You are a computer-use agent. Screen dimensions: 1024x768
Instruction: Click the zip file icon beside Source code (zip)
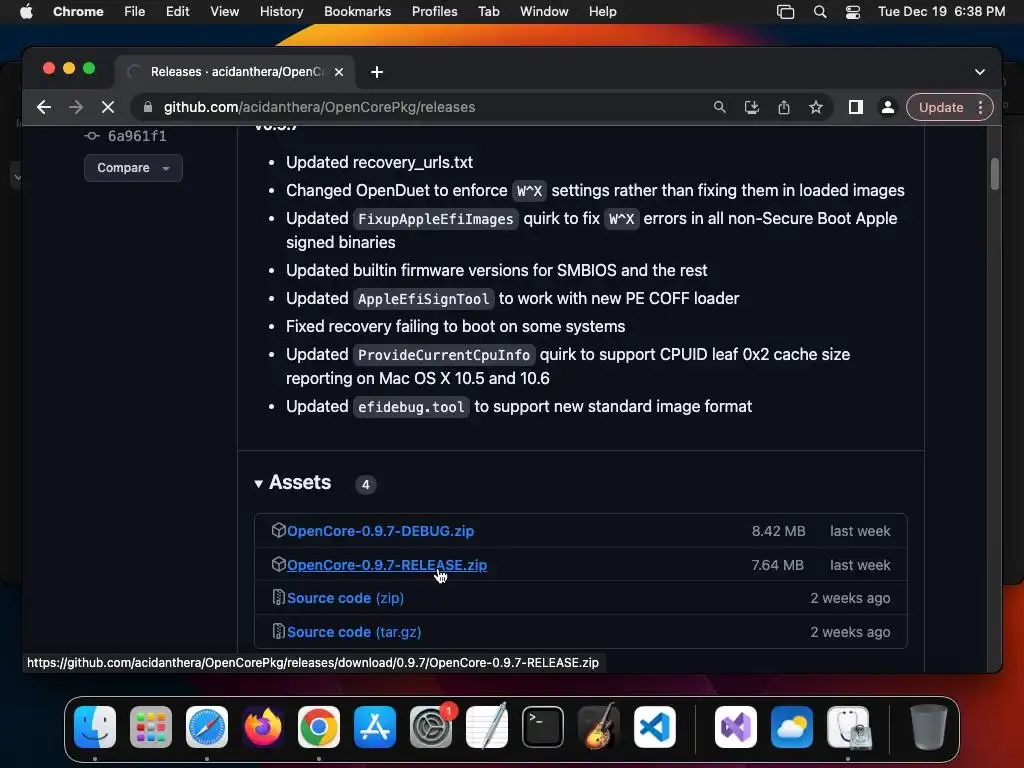pos(278,598)
